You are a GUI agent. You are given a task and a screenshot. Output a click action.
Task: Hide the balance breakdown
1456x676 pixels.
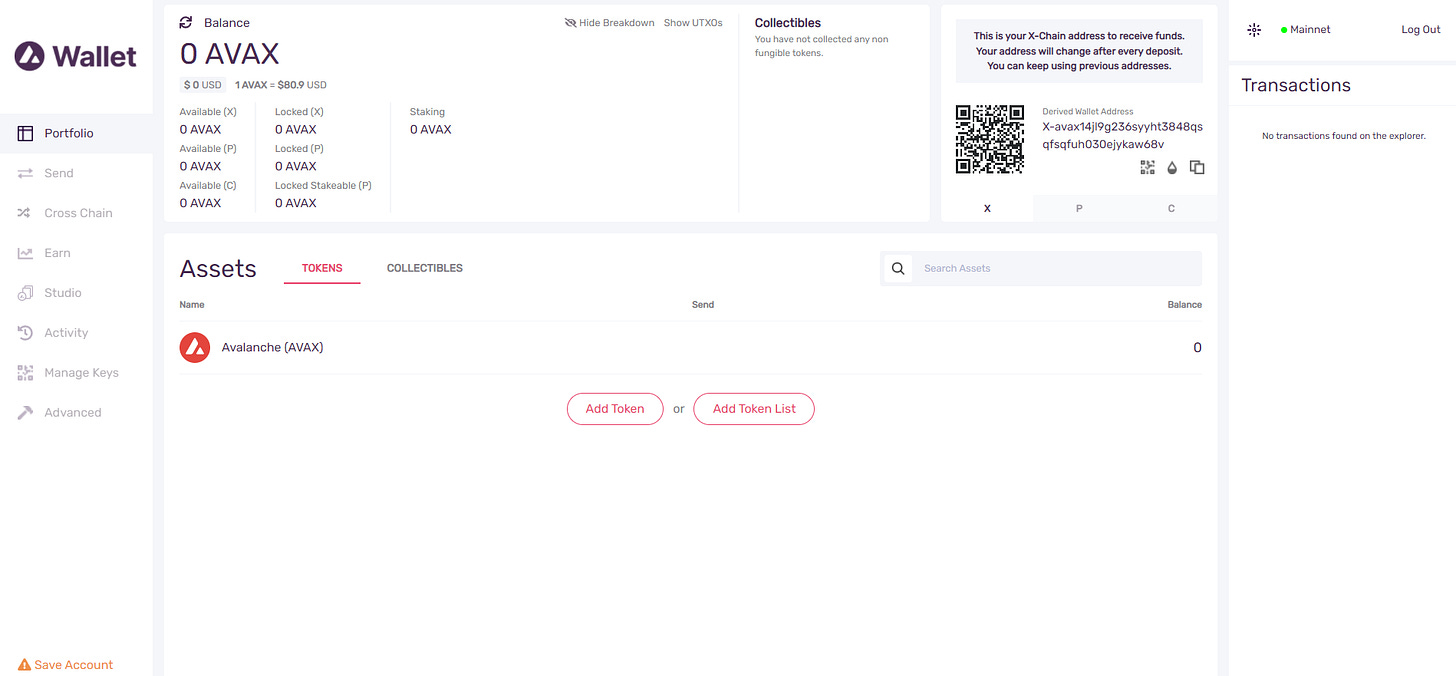(609, 23)
